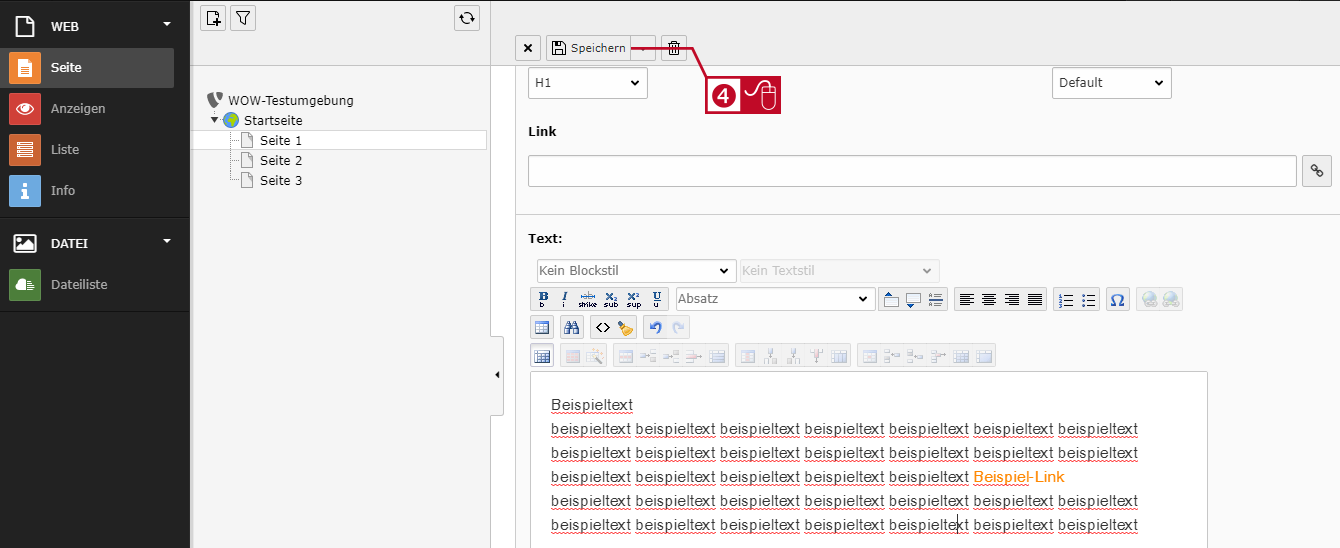Click the Speichern save button
Screen dimensions: 1340x548
click(x=589, y=48)
